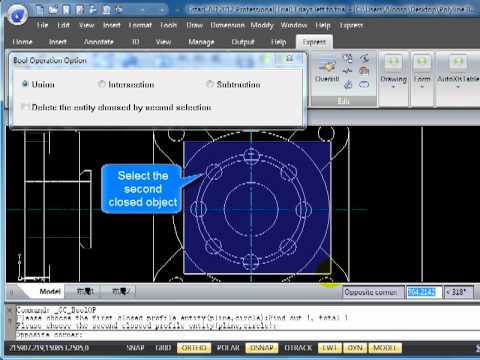Viewport: 480px width, 360px height.
Task: Click the Opposite corner distance input field
Action: tap(423, 292)
